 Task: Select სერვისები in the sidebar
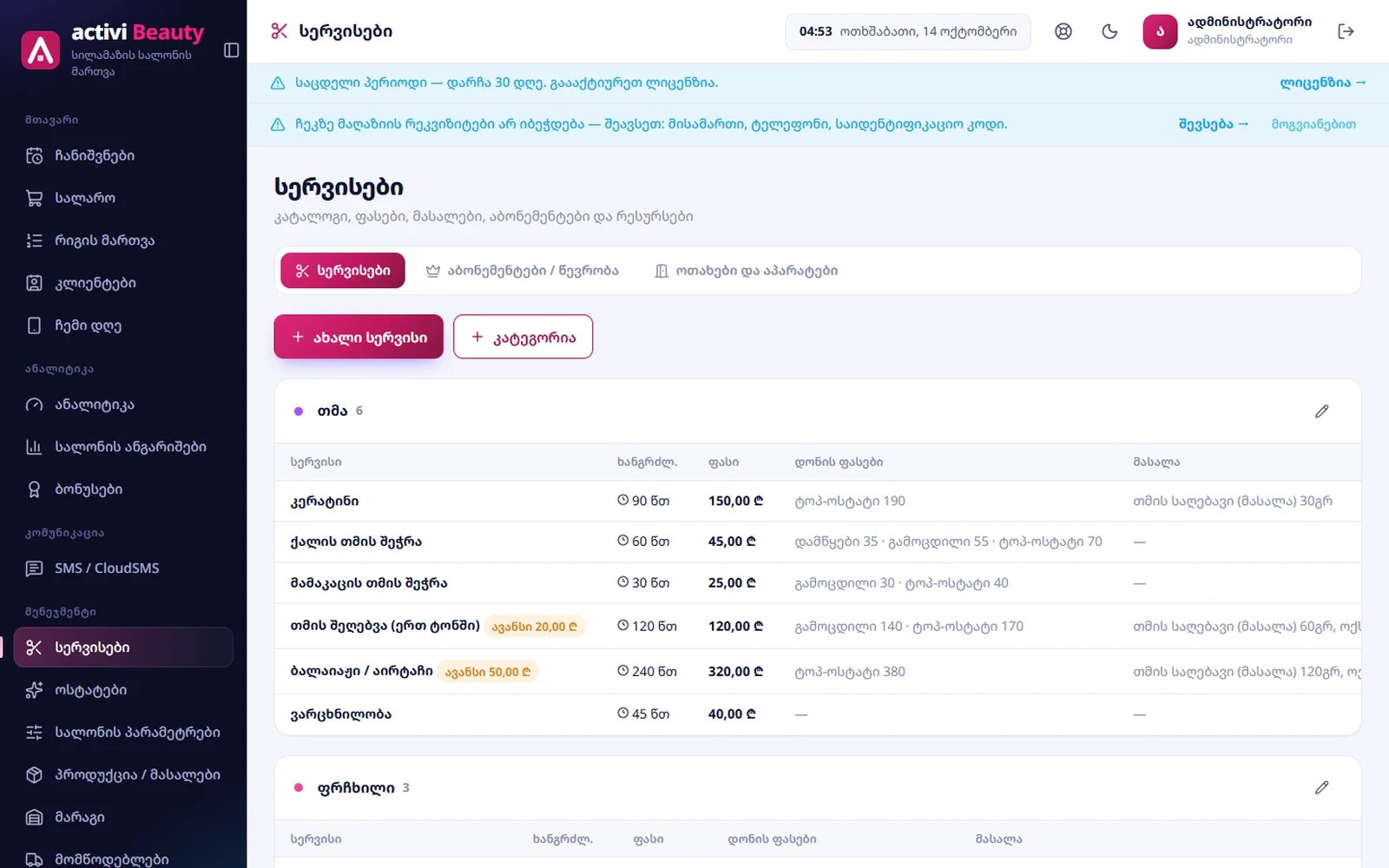pyautogui.click(x=123, y=648)
